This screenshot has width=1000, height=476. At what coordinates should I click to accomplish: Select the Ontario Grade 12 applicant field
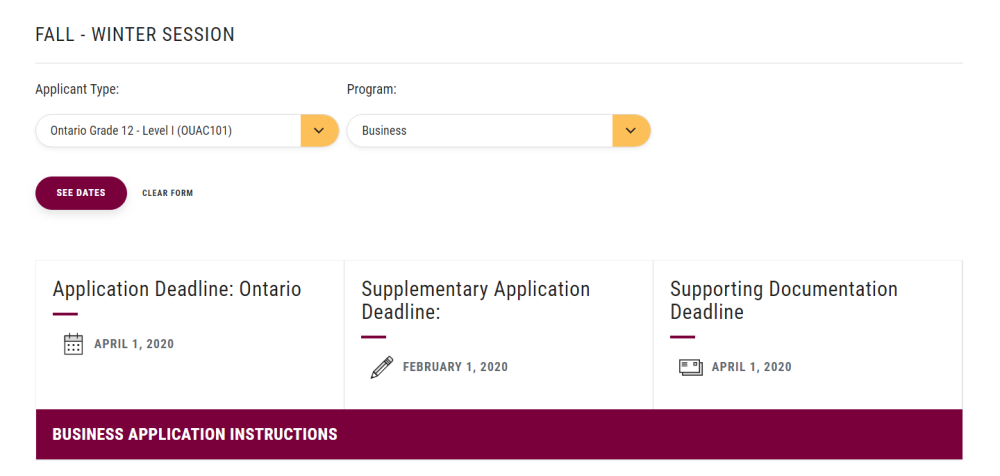(168, 131)
